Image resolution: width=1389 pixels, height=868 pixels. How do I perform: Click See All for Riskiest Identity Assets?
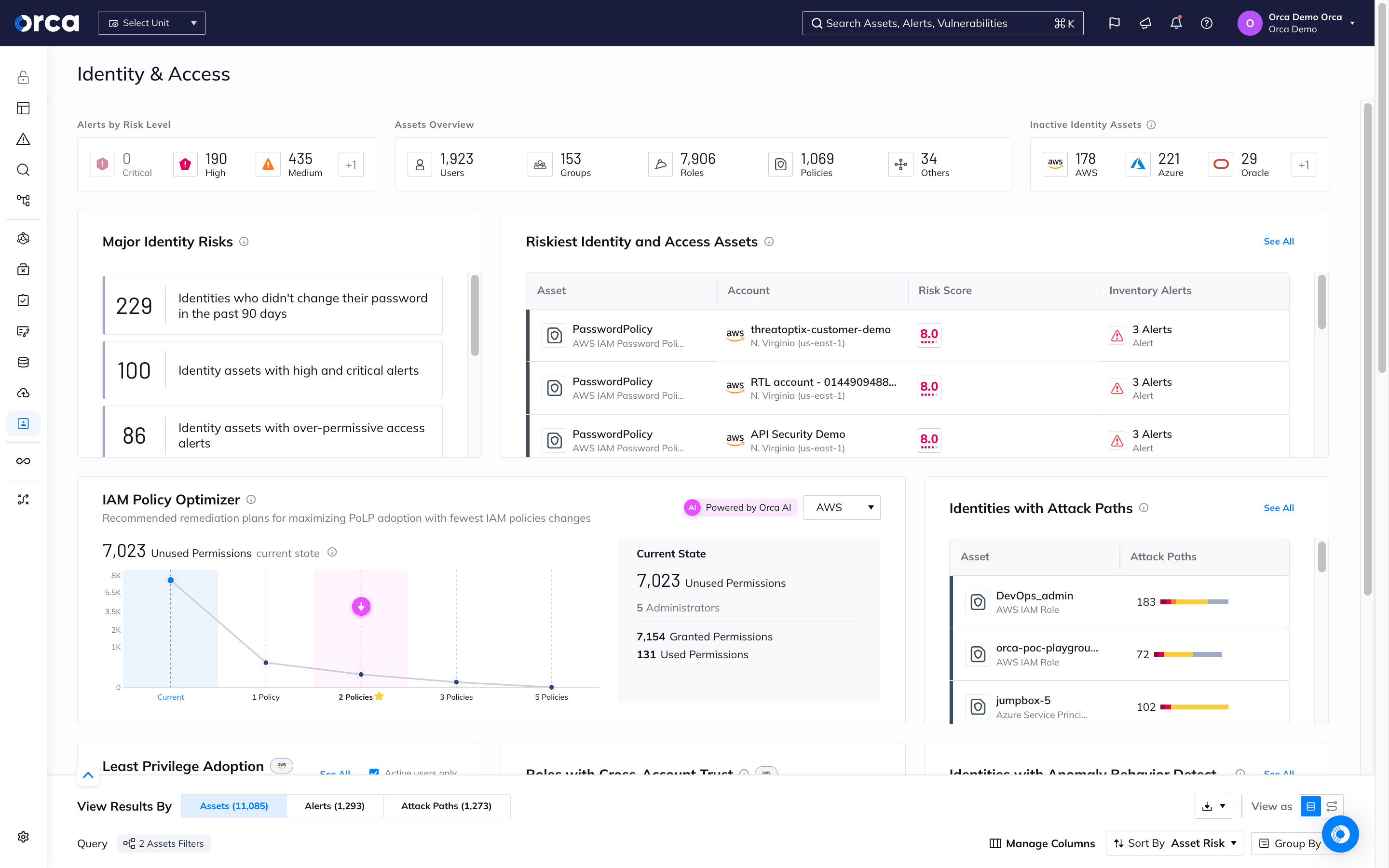click(x=1278, y=241)
